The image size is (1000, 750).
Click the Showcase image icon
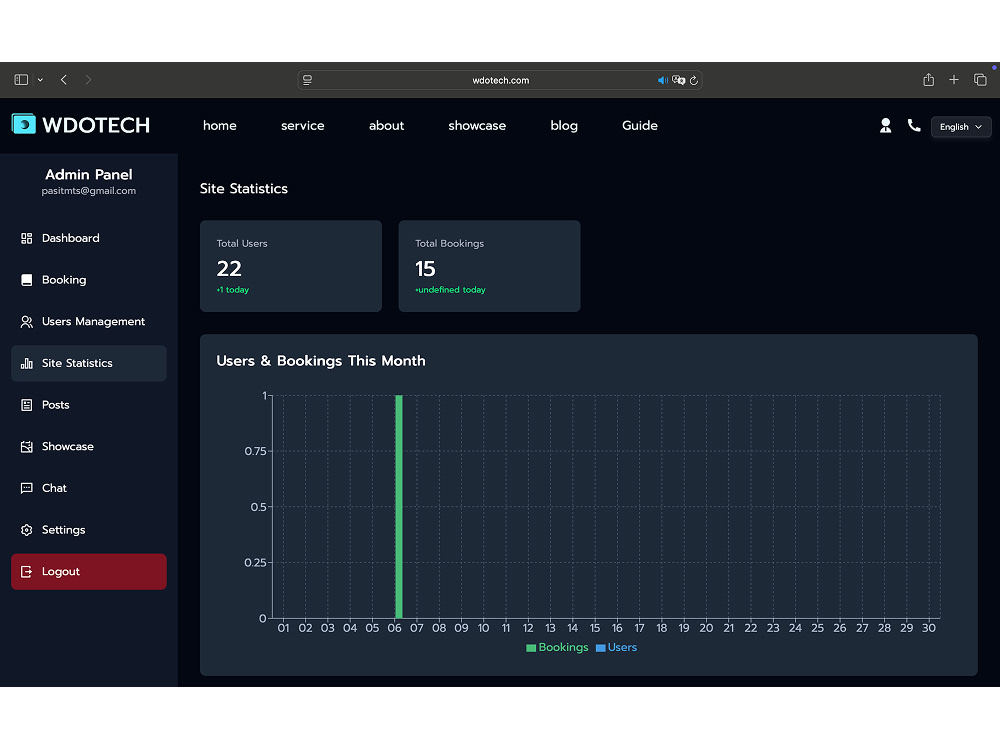(x=26, y=446)
